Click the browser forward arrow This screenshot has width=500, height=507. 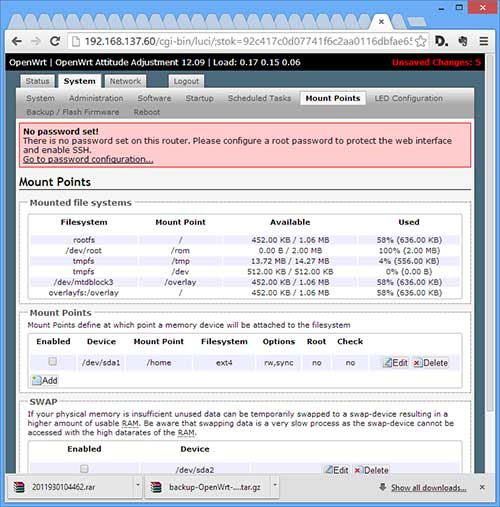[x=36, y=41]
